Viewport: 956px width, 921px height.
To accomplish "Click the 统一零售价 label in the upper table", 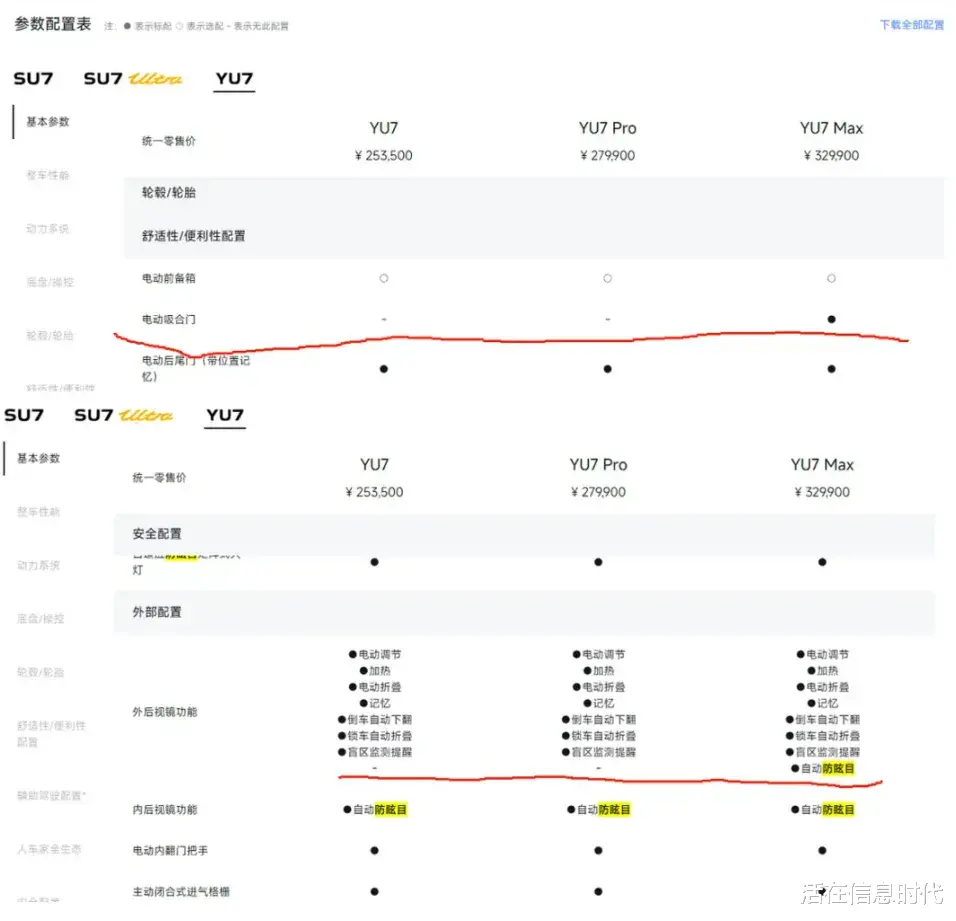I will pos(169,141).
